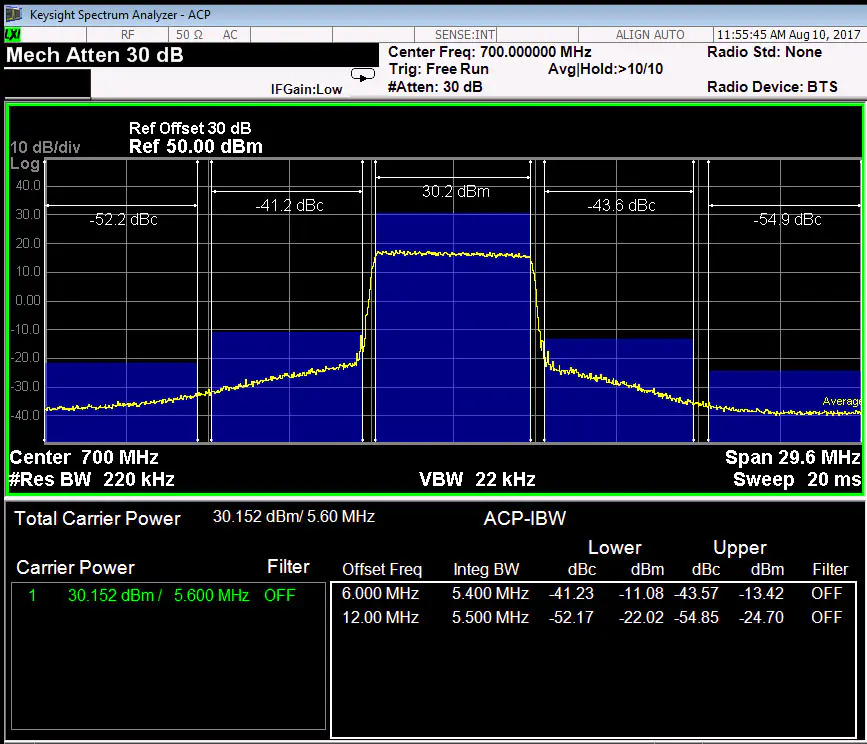Click the RF input indicator
The height and width of the screenshot is (744, 867).
click(128, 35)
